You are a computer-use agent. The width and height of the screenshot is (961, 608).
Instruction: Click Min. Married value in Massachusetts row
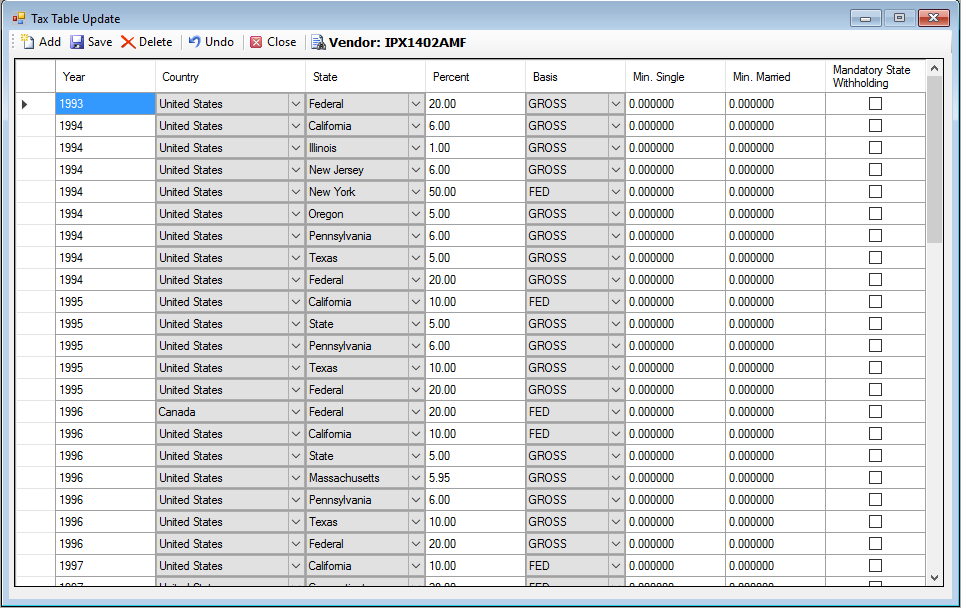[x=775, y=478]
